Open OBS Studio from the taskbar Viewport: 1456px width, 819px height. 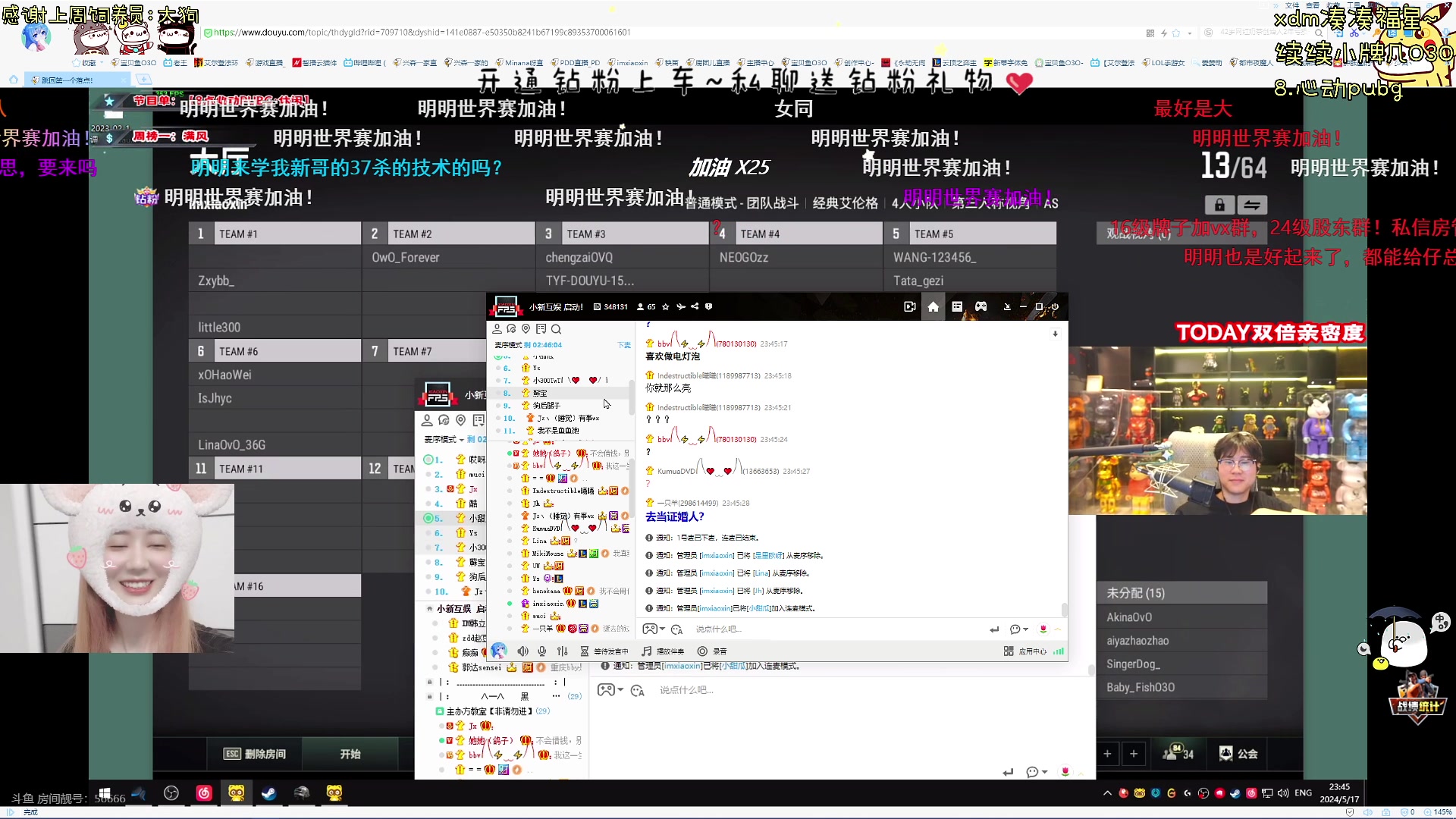tap(171, 794)
